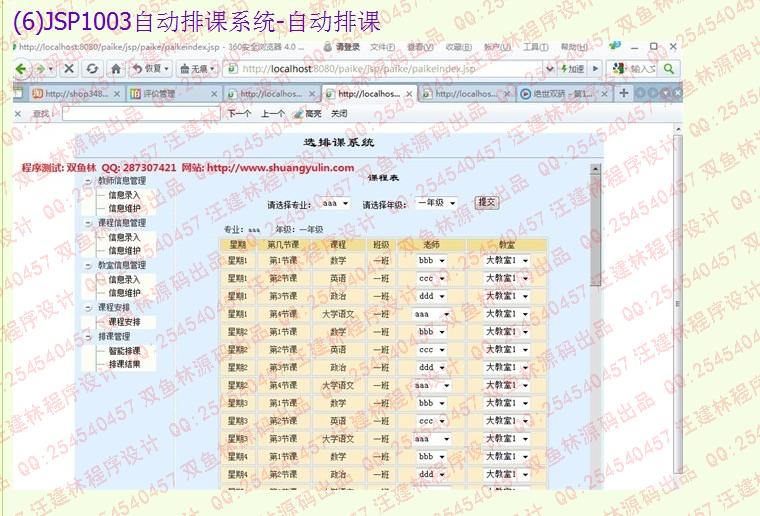Reload the page with the refresh icon
This screenshot has width=760, height=516.
tap(92, 69)
